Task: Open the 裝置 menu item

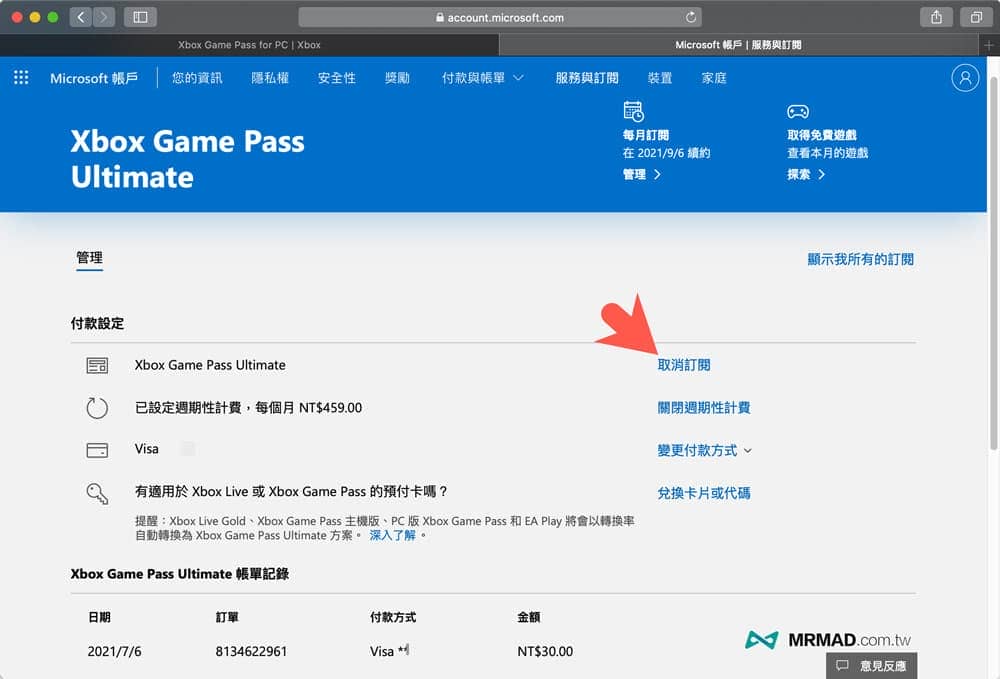Action: [659, 78]
